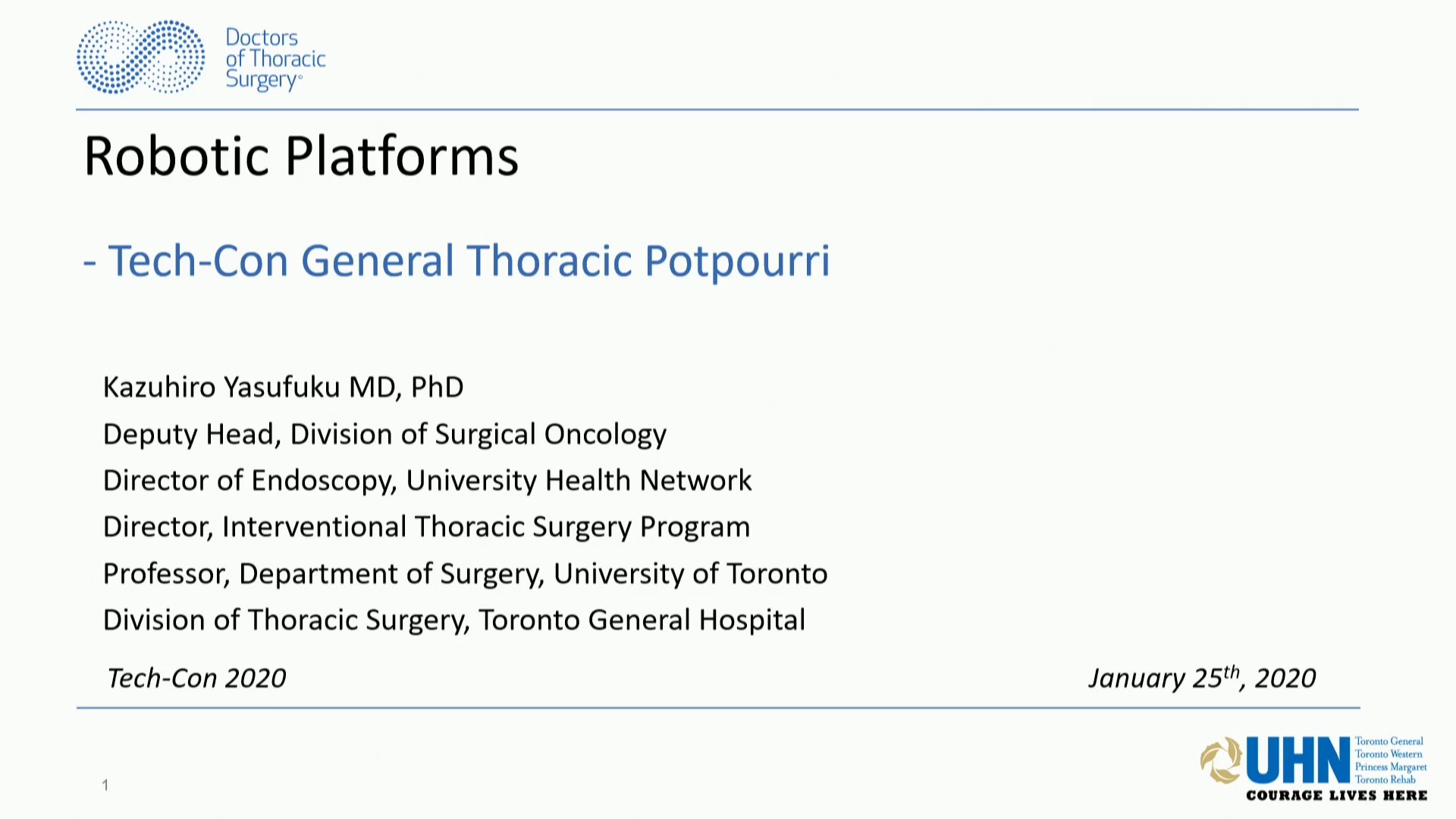
Task: Click the Professor, Department of Surgery line
Action: click(x=465, y=574)
